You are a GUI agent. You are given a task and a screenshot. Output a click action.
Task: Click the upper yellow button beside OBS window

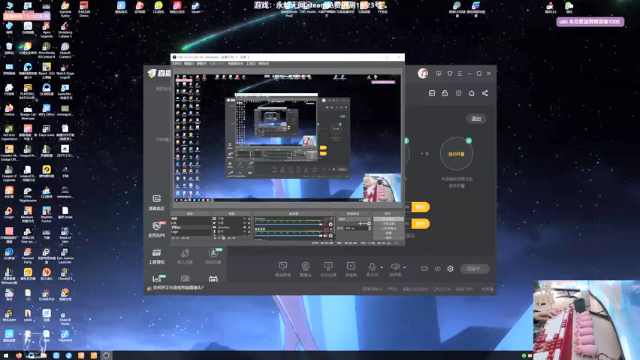tap(420, 207)
